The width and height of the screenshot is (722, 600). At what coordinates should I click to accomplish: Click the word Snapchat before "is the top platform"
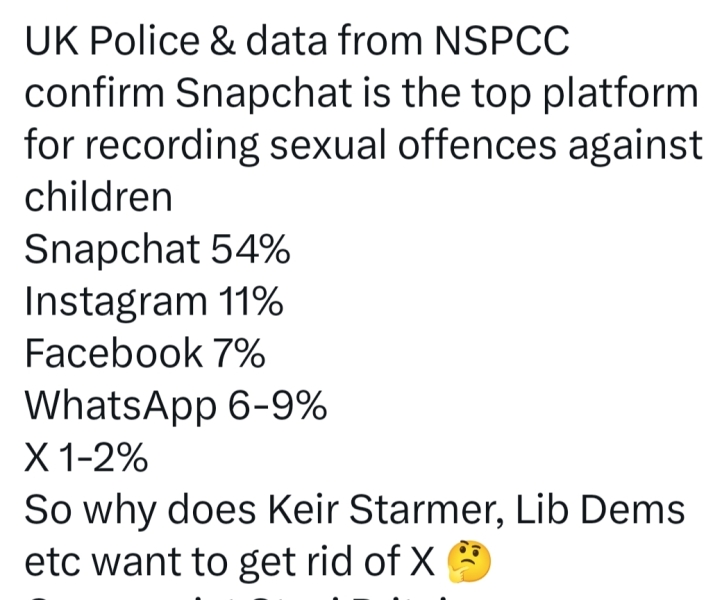point(261,93)
